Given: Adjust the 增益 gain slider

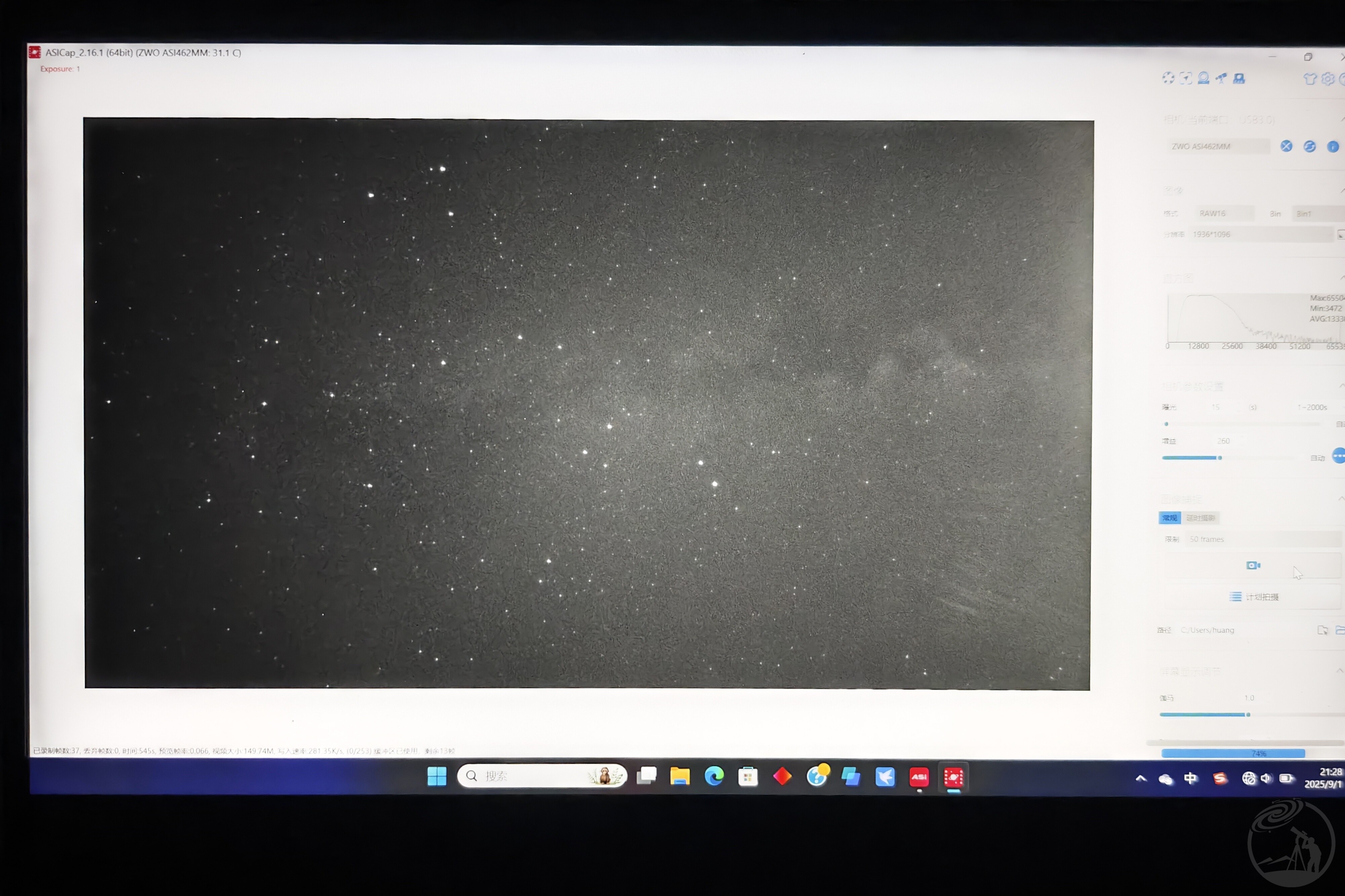Looking at the screenshot, I should (x=1228, y=458).
